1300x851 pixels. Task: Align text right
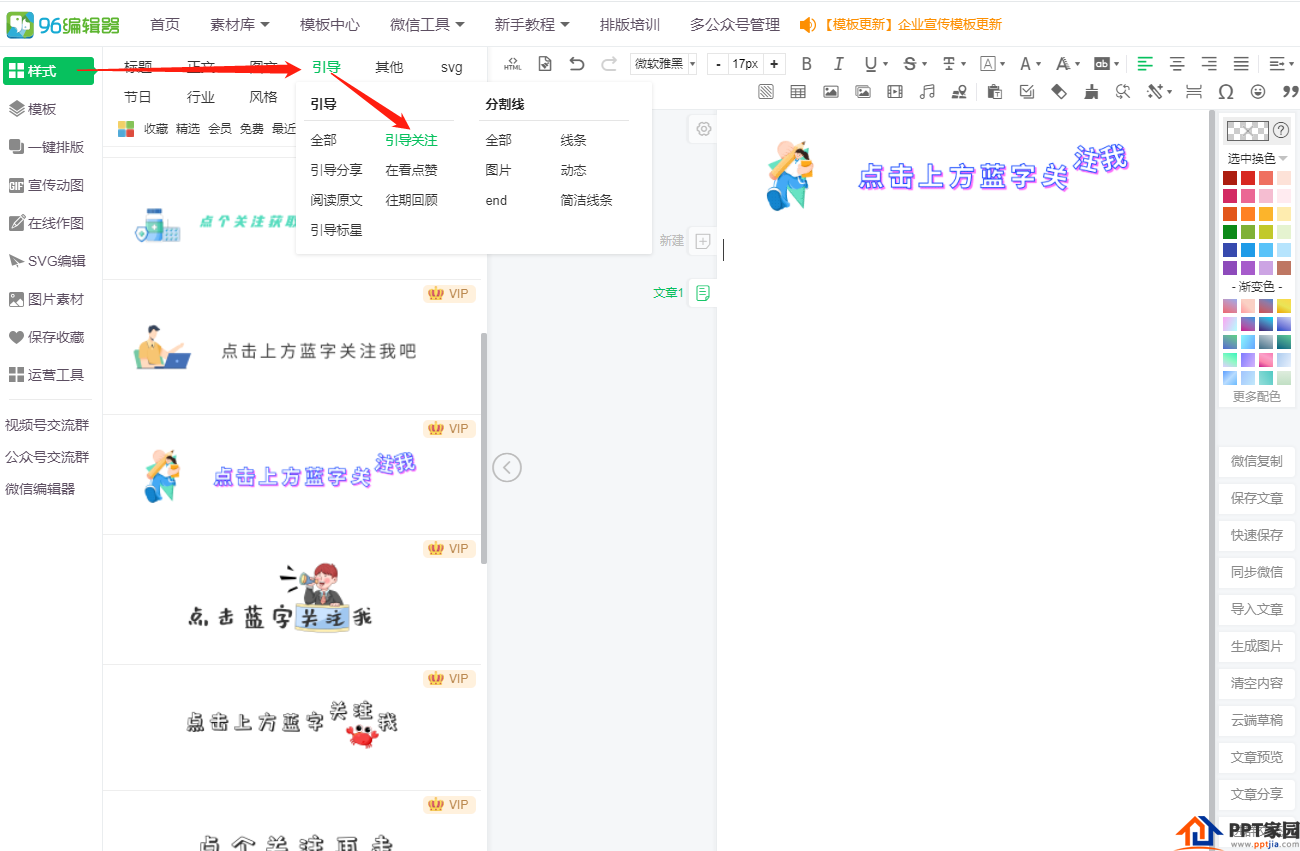coord(1209,64)
